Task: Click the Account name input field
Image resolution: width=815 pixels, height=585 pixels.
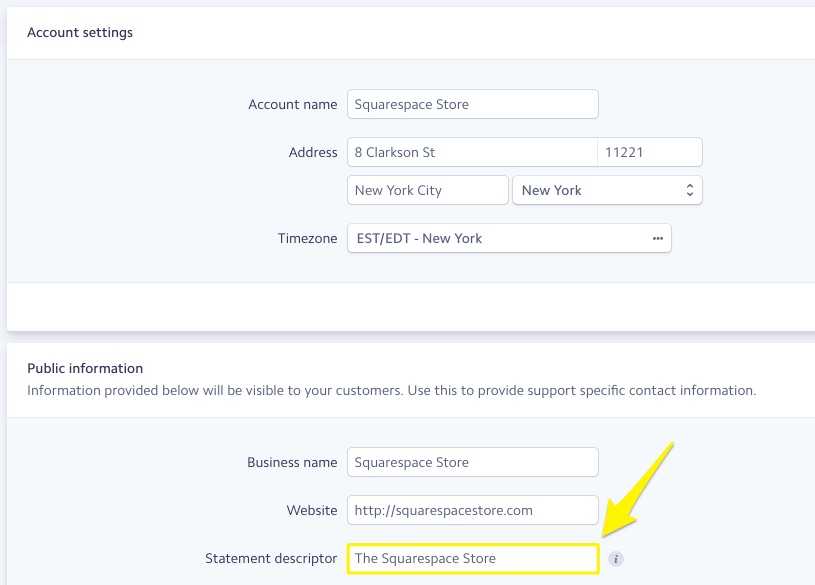Action: click(x=472, y=104)
